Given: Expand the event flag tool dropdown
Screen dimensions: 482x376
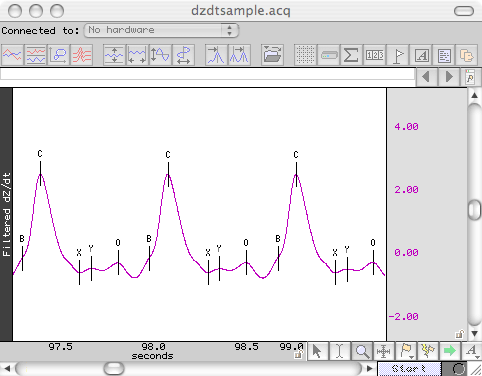Looking at the screenshot, I should [406, 351].
